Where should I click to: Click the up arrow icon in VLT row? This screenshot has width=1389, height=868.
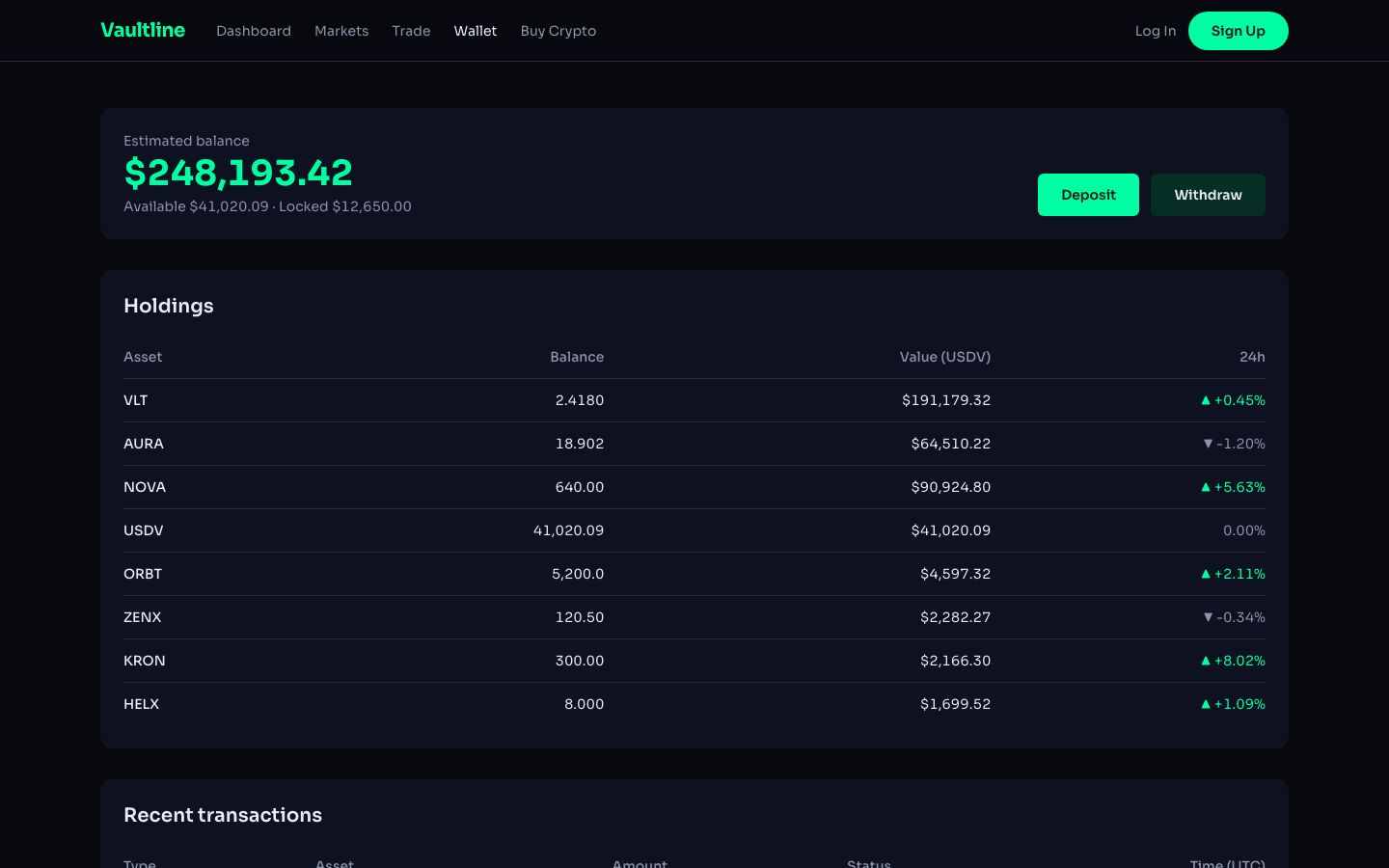[1206, 400]
